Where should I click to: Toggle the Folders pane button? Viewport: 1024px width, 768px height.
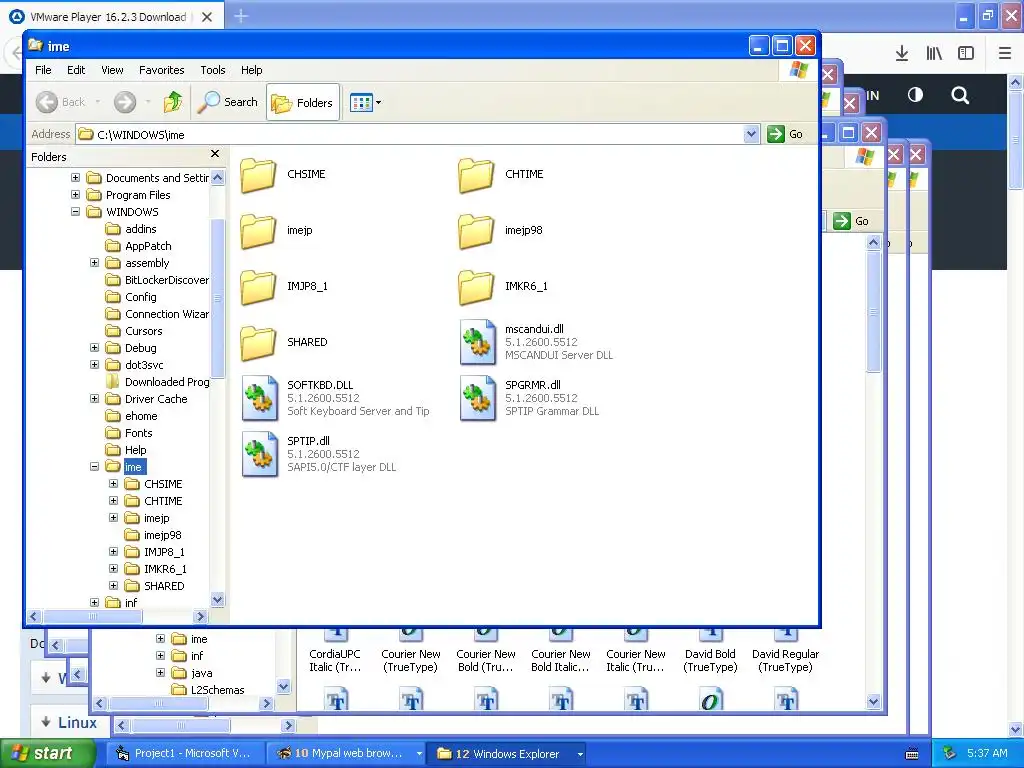point(303,103)
